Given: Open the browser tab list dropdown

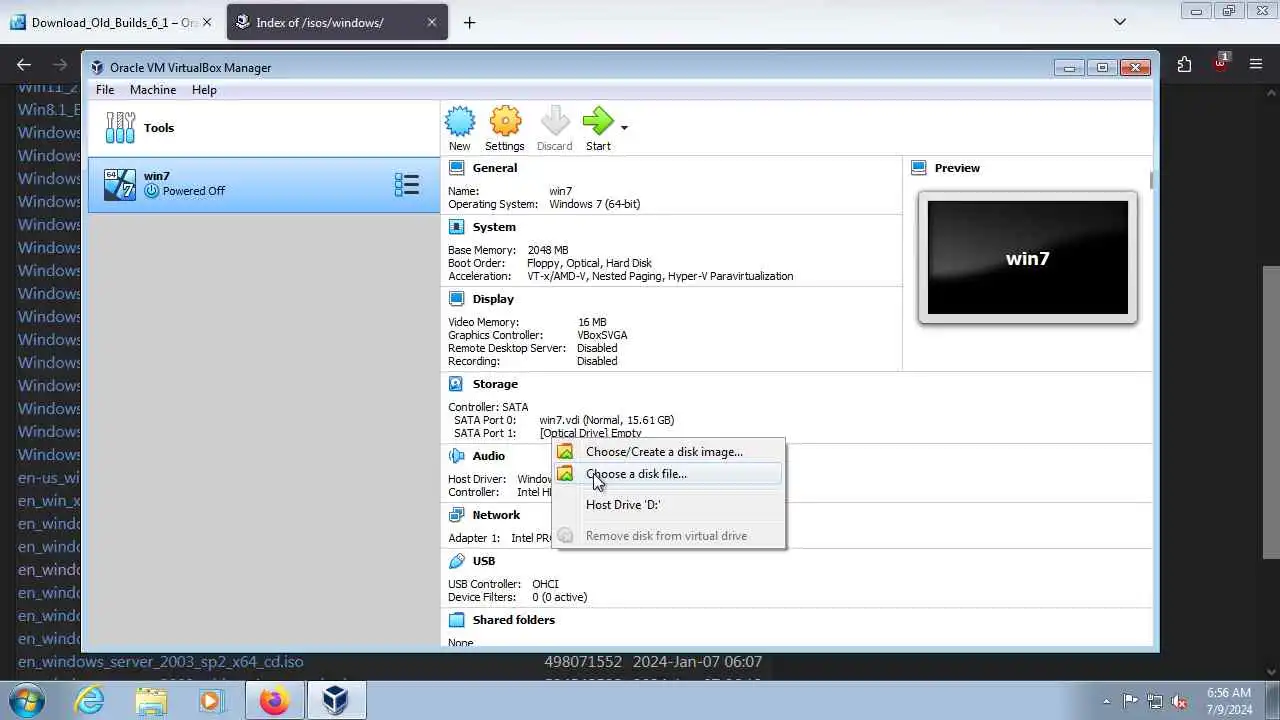Looking at the screenshot, I should pyautogui.click(x=1120, y=22).
